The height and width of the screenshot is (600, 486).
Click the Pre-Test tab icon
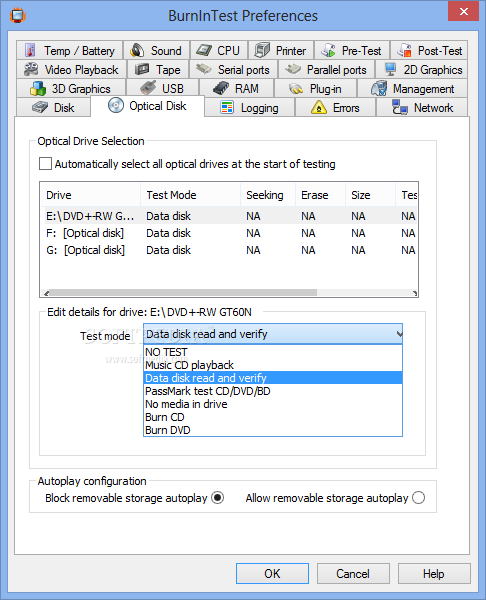[x=328, y=50]
